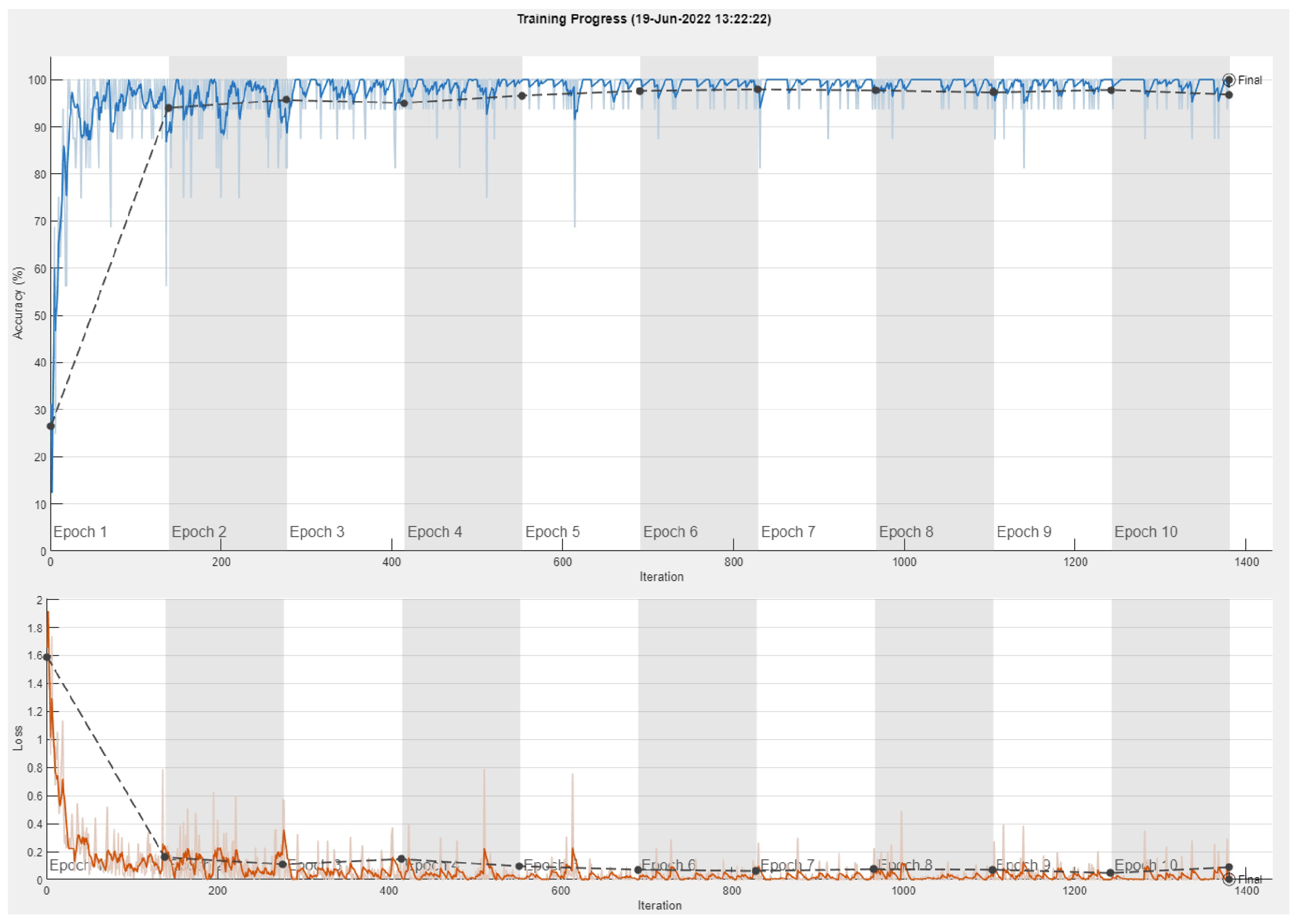
Task: Select initial validation dot on loss curve
Action: tap(47, 657)
